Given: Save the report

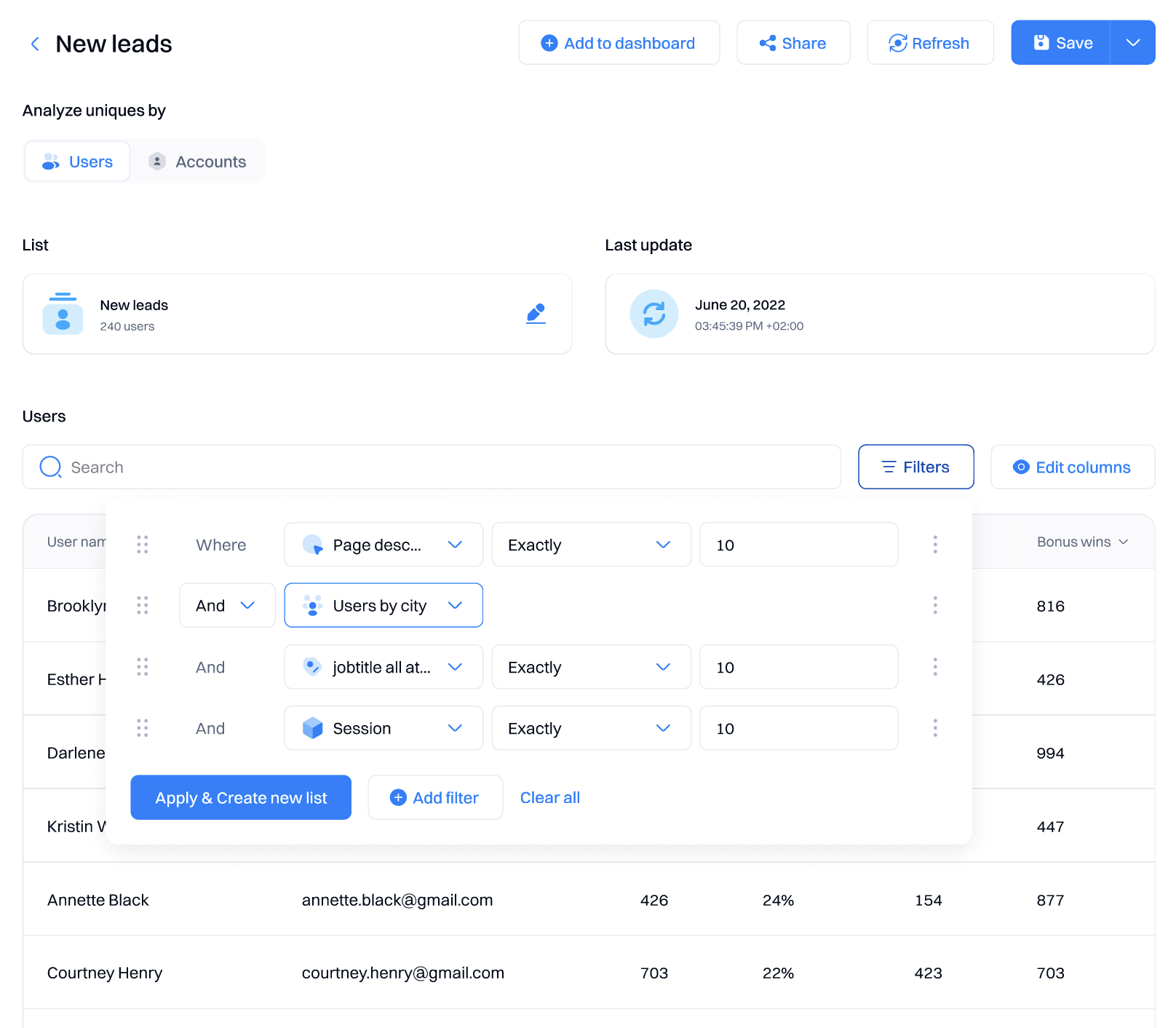Looking at the screenshot, I should pos(1061,43).
